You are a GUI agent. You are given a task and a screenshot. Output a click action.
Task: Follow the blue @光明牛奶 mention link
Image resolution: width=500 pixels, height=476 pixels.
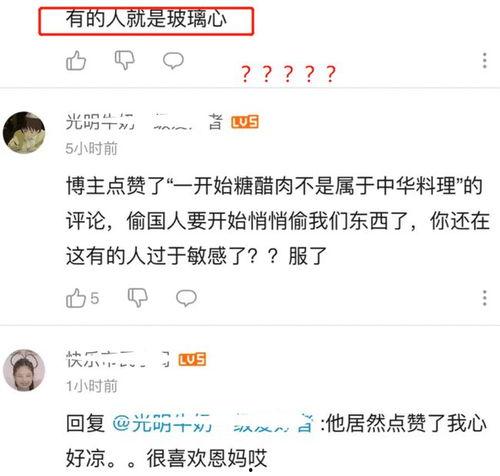213,423
